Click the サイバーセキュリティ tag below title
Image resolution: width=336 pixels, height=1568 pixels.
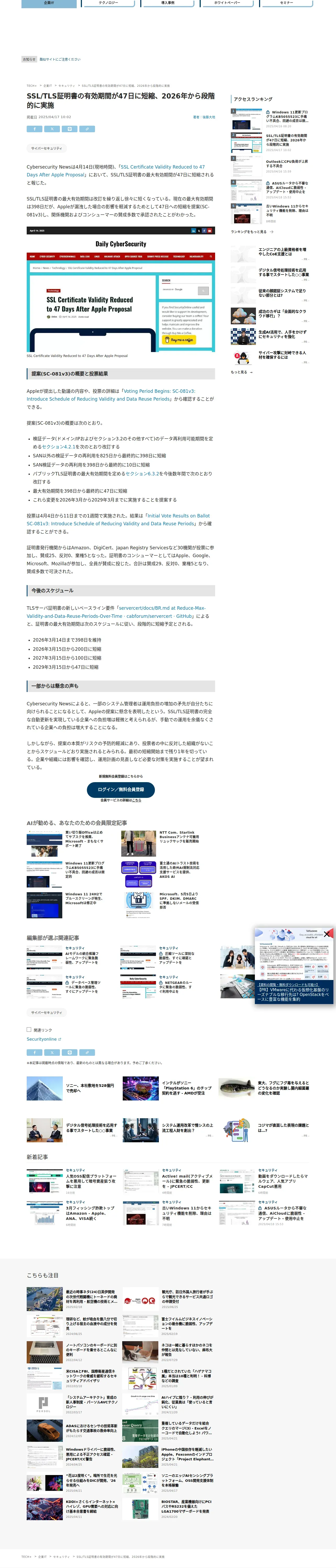point(46,148)
